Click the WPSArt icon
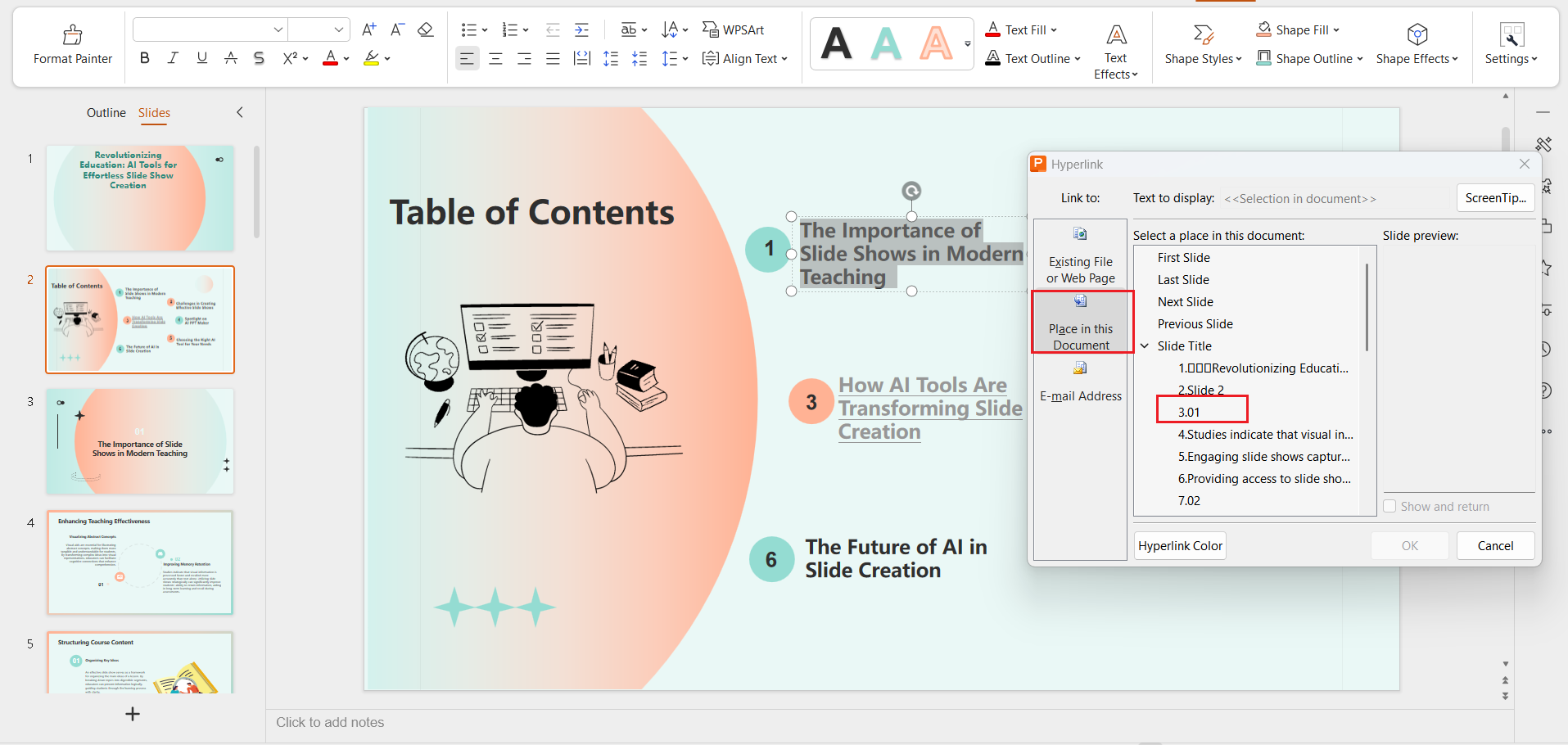This screenshot has width=1568, height=745. point(712,29)
